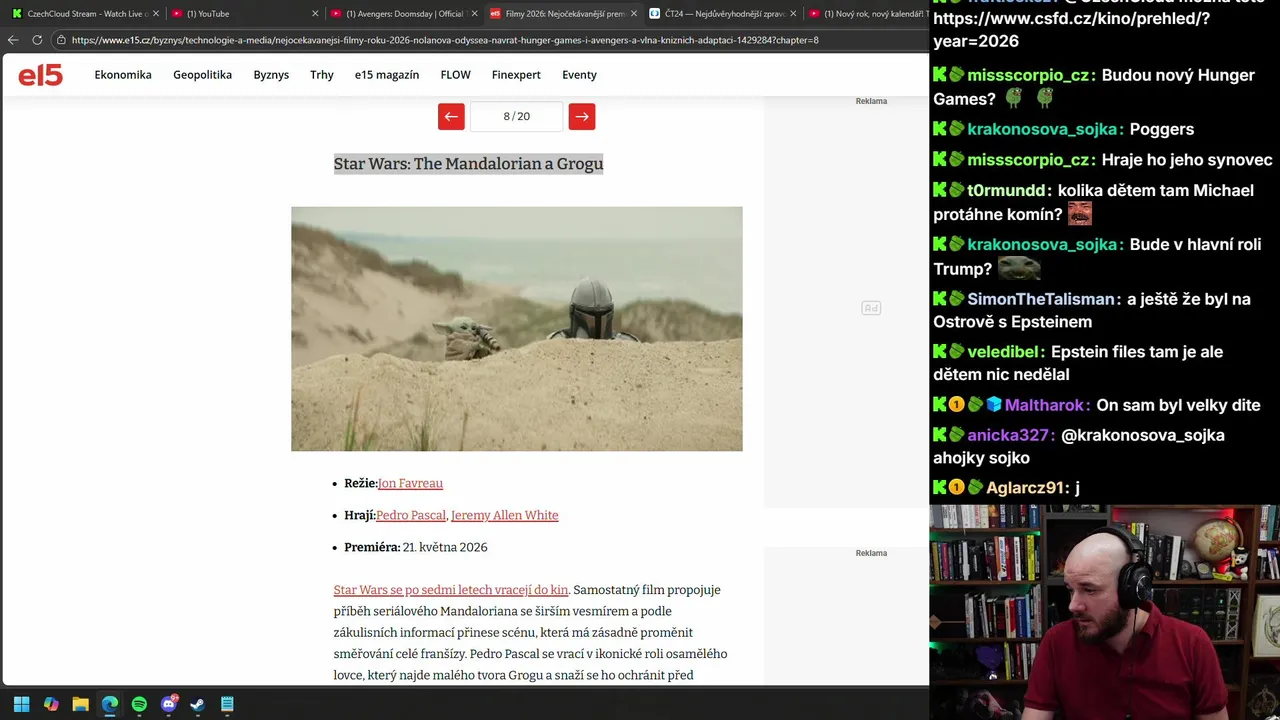Switch to Microsoft Edge on the taskbar

[110, 704]
